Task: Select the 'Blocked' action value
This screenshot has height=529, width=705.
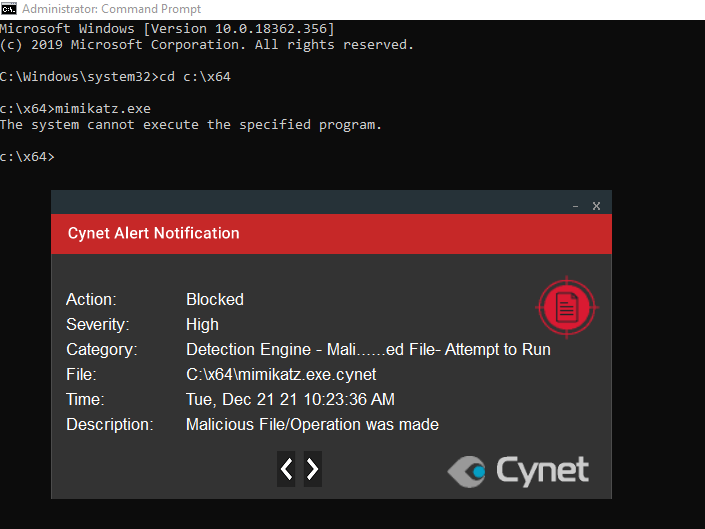Action: tap(215, 299)
